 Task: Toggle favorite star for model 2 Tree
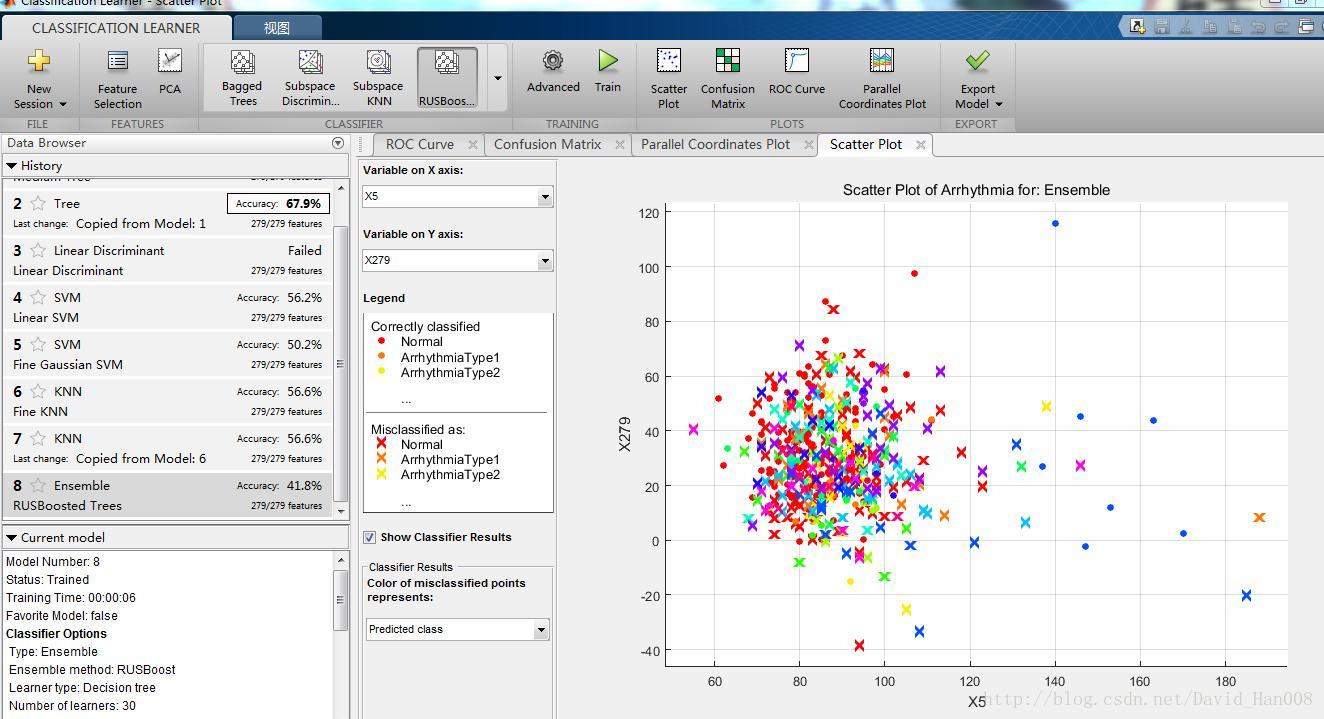[38, 203]
